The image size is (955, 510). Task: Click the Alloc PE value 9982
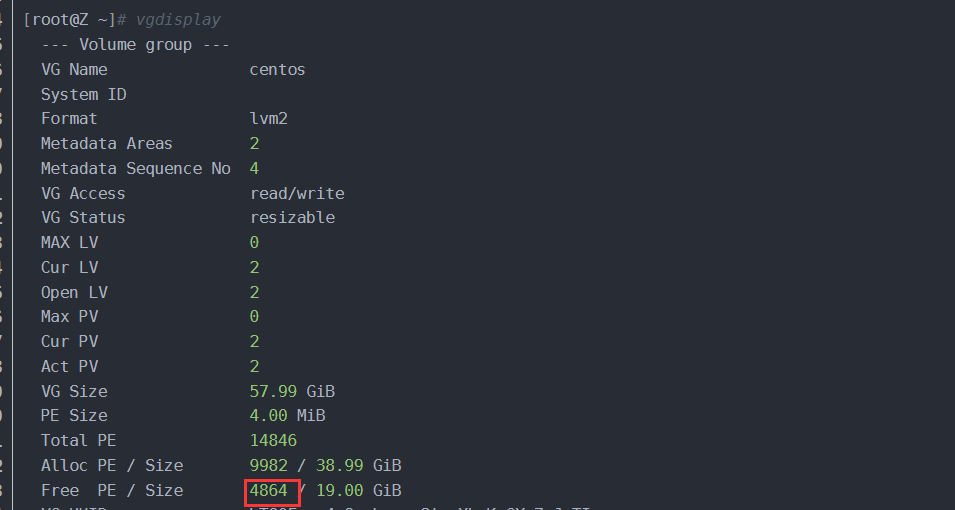(268, 465)
